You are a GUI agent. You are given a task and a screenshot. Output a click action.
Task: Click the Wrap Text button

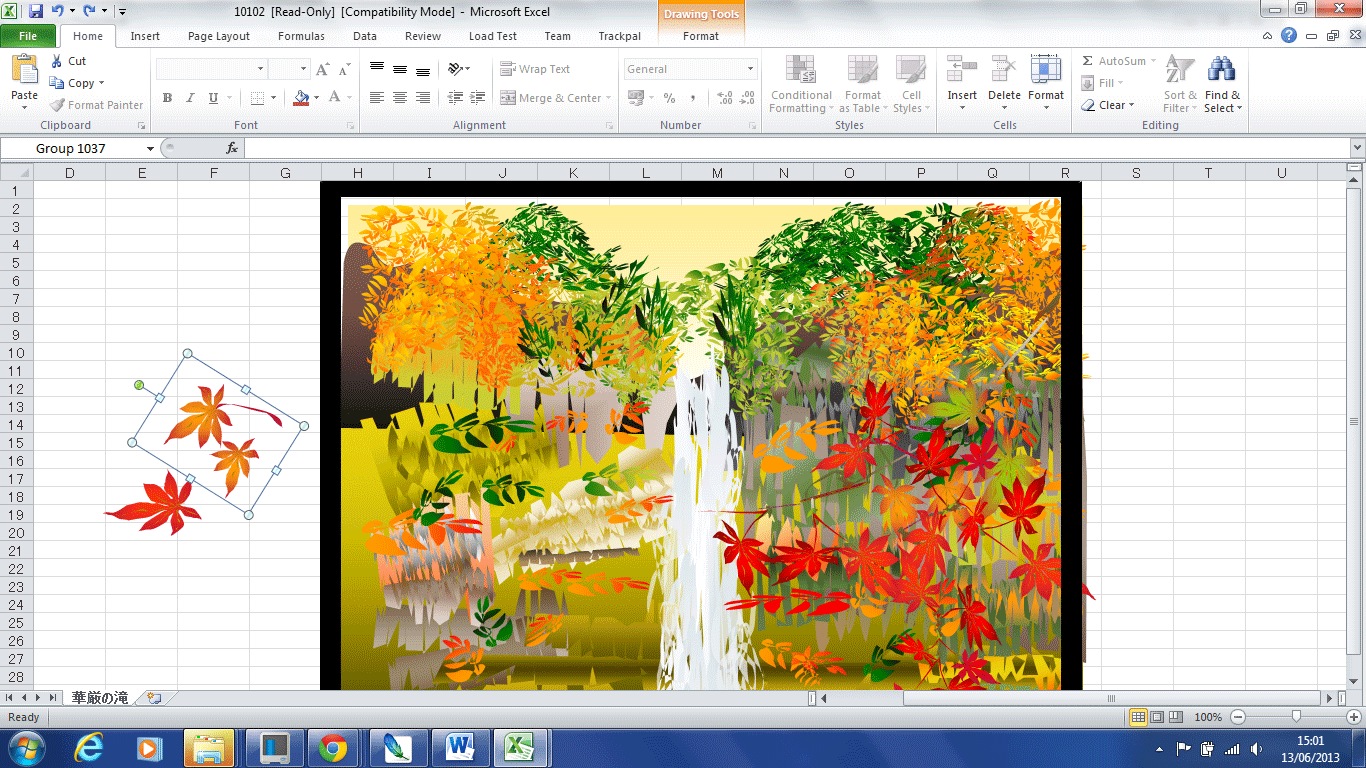[535, 69]
